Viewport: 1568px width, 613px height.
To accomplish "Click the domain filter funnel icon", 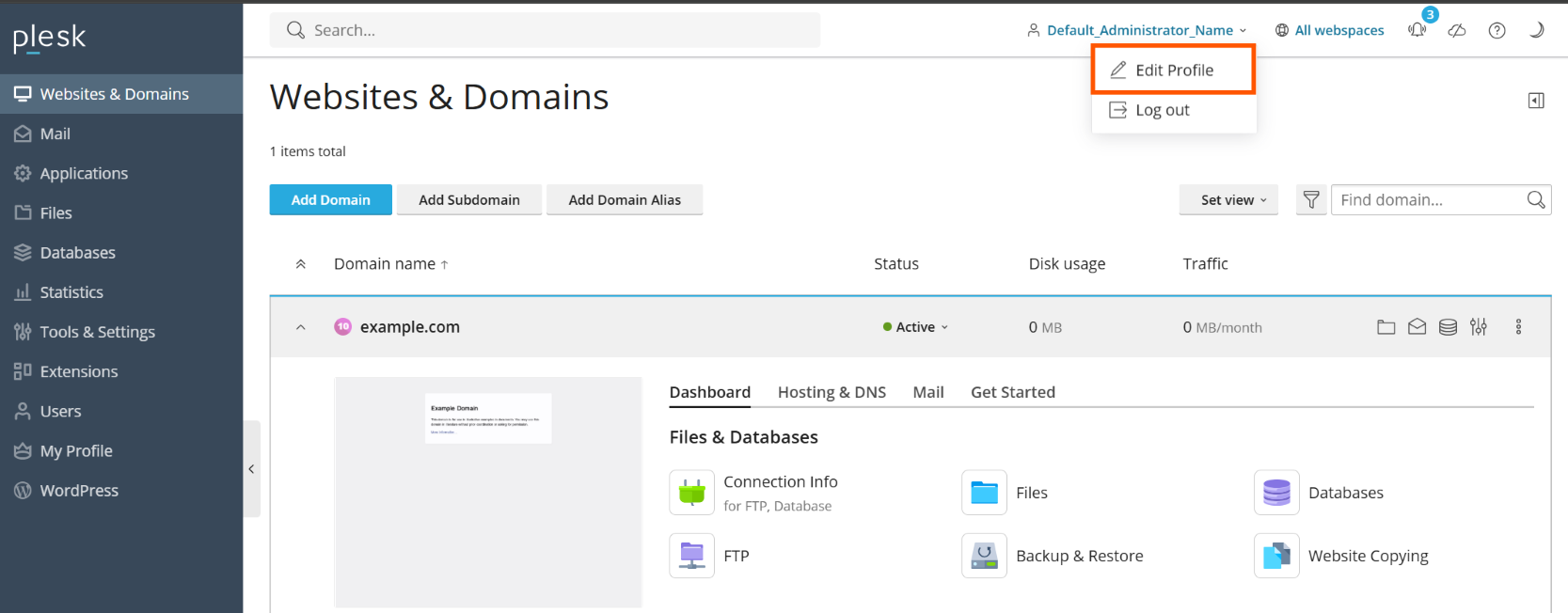I will tap(1310, 199).
